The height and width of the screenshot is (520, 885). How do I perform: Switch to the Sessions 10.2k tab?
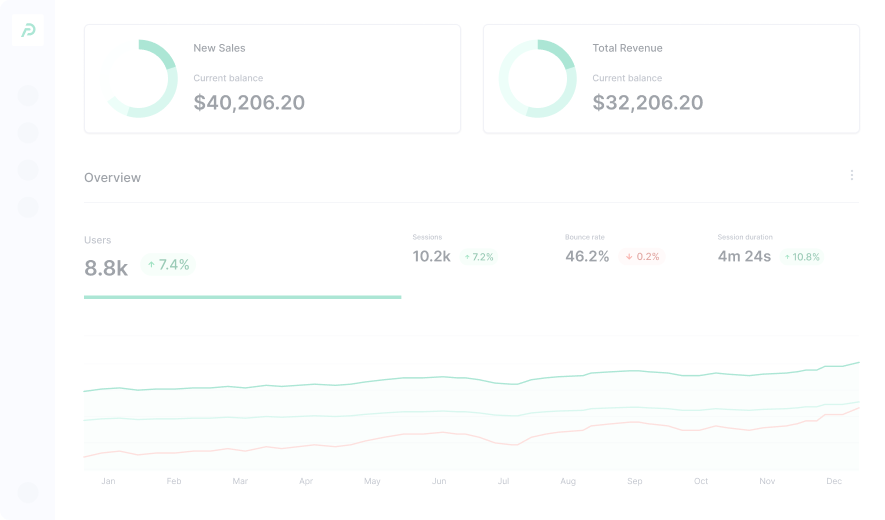point(432,256)
